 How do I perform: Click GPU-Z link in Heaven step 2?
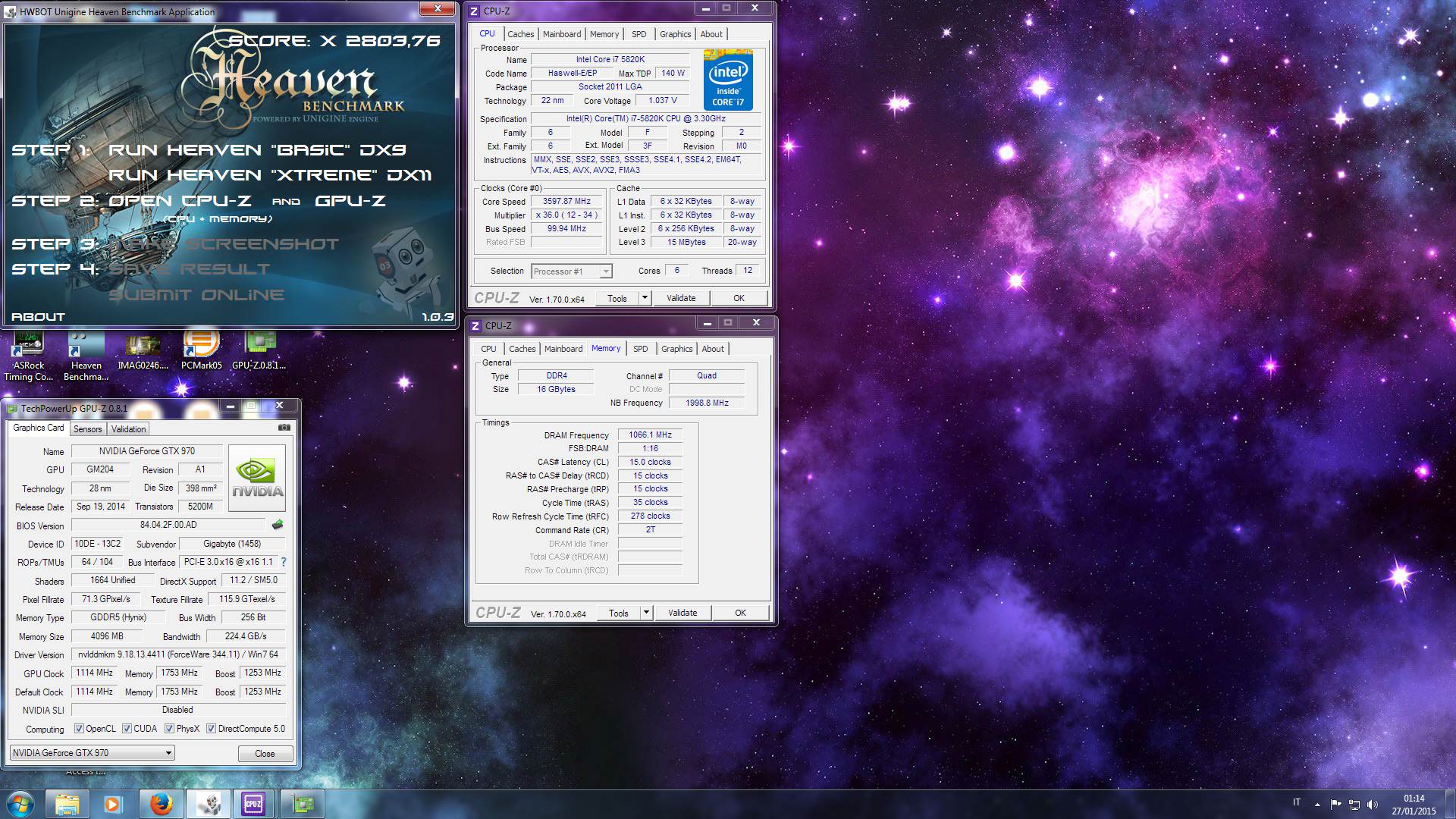[350, 201]
